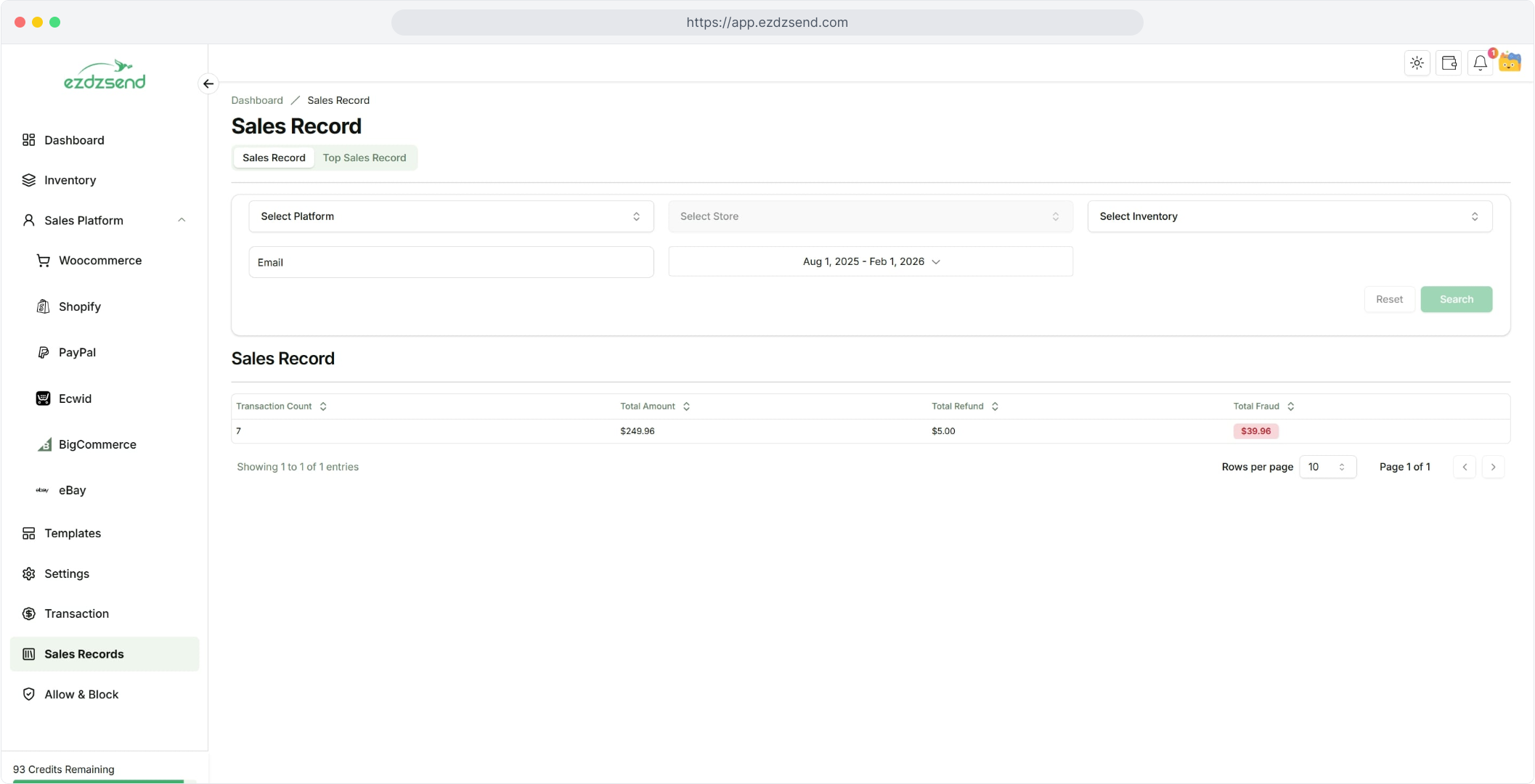Open BigCommerce sales platform
Viewport: 1535px width, 784px height.
pos(97,444)
